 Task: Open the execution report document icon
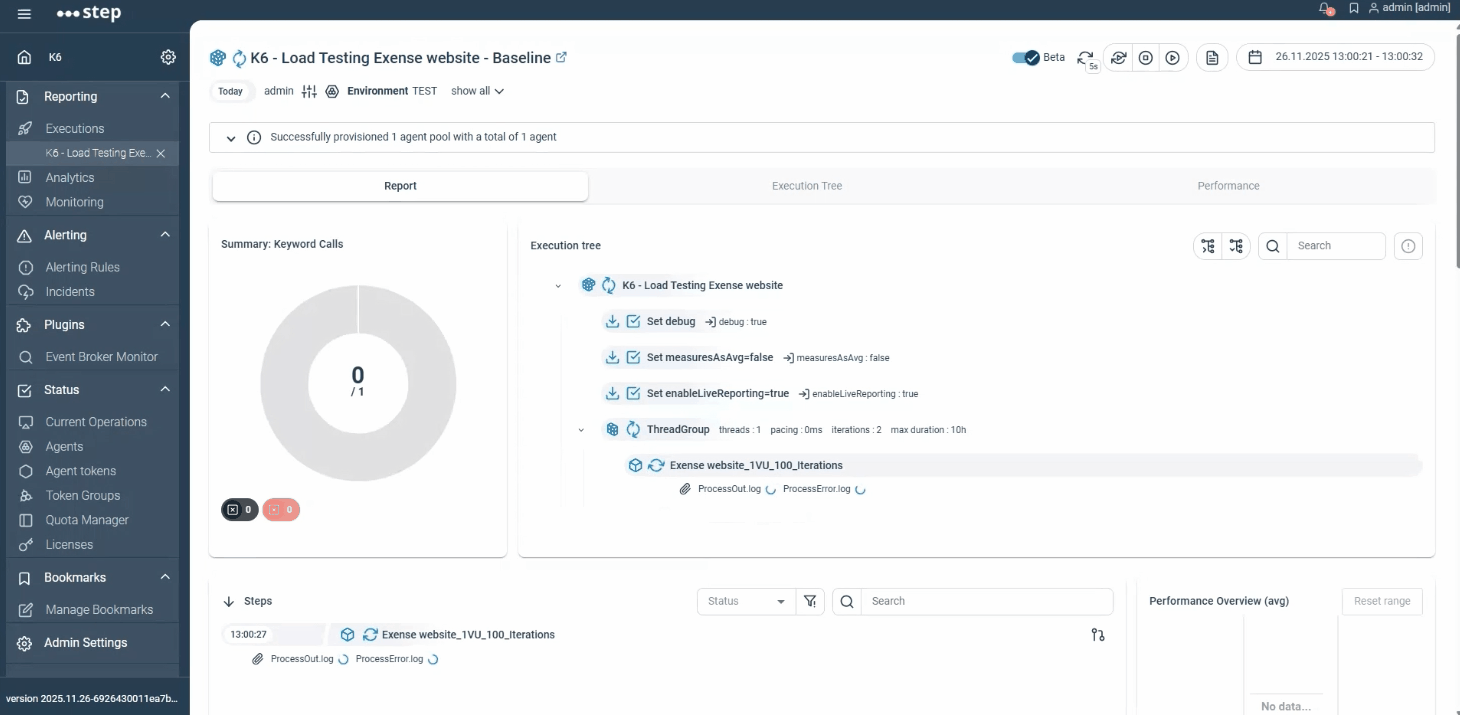(1212, 58)
